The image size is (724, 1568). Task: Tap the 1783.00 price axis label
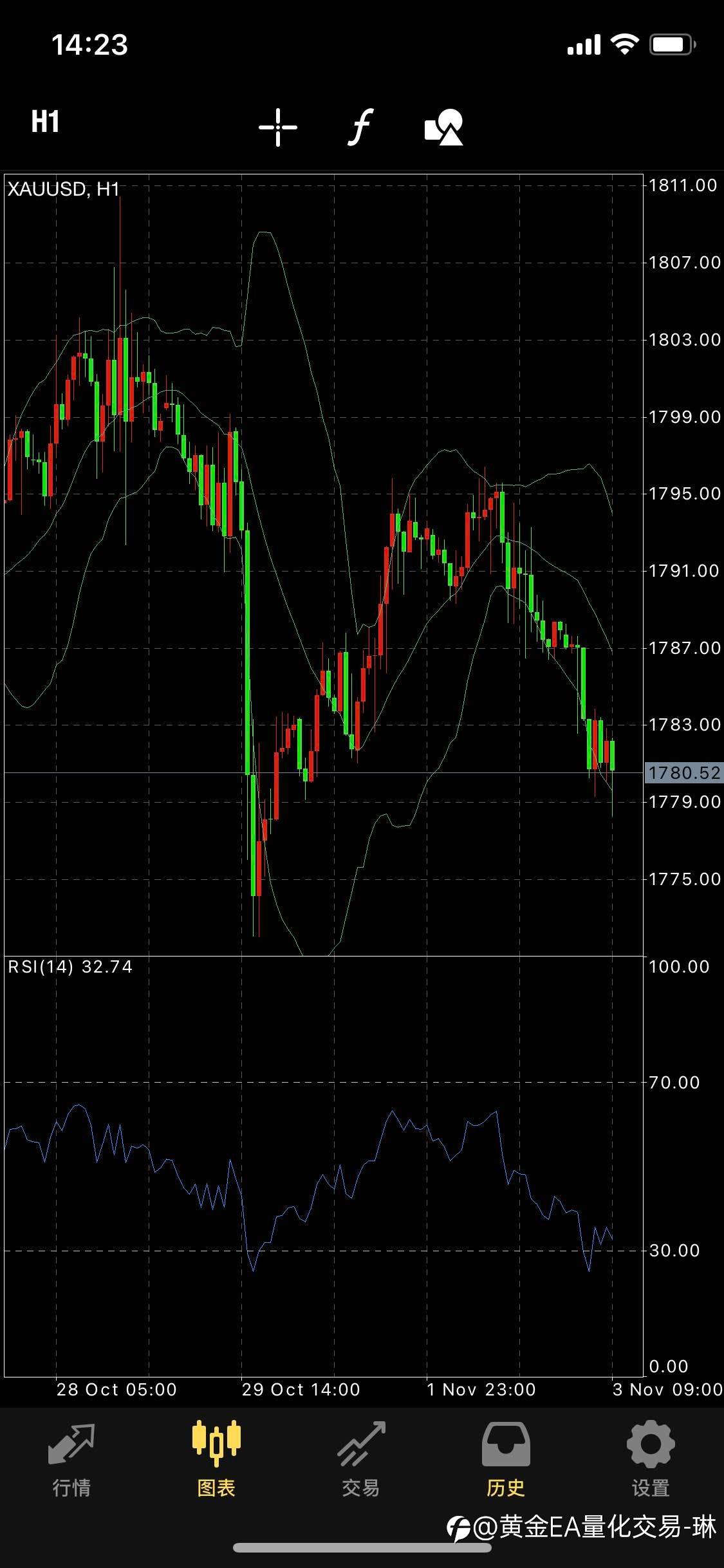pyautogui.click(x=685, y=725)
